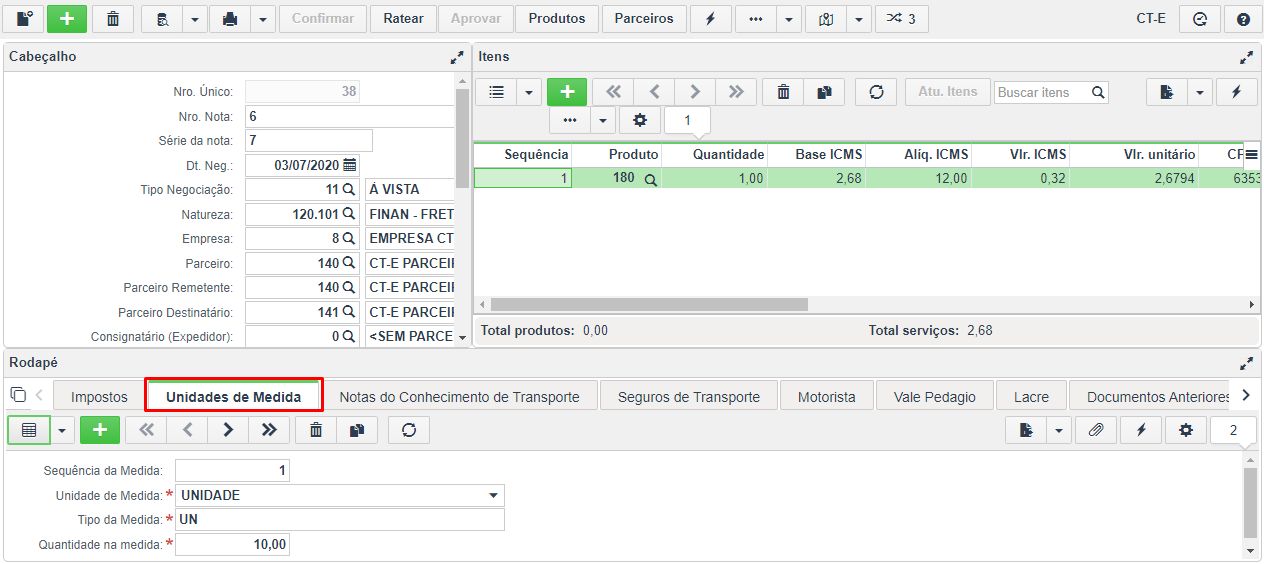Click the paperclip attachment icon in Rodapé

(x=1096, y=430)
